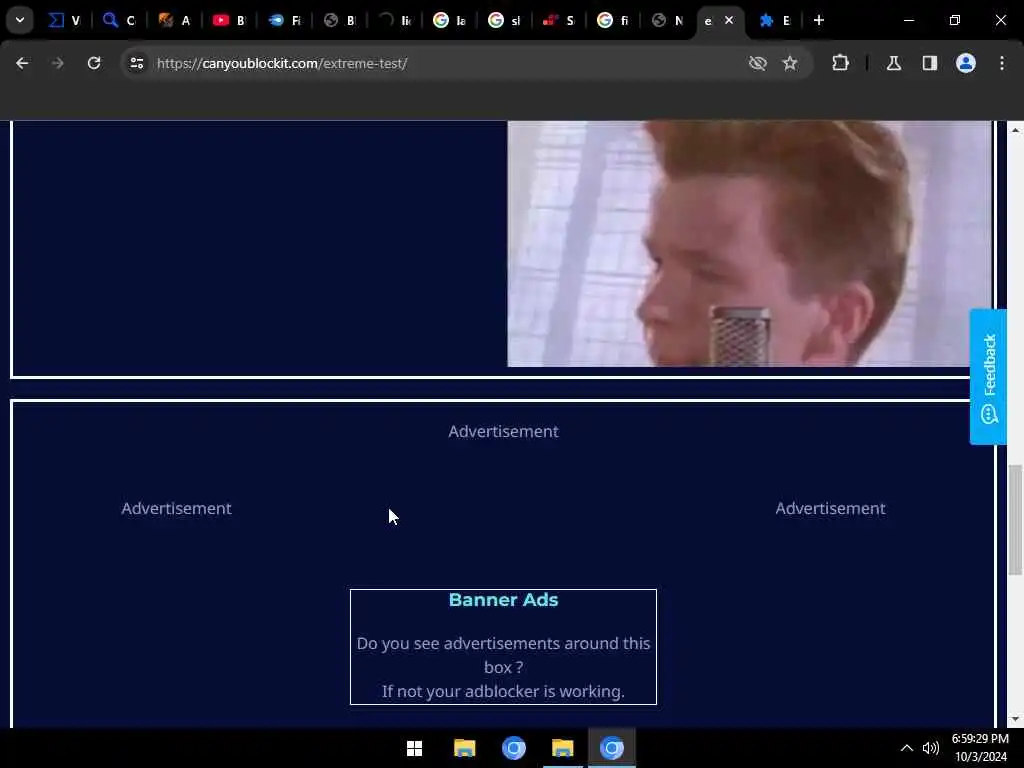
Task: Open the user profile avatar menu
Action: [966, 63]
